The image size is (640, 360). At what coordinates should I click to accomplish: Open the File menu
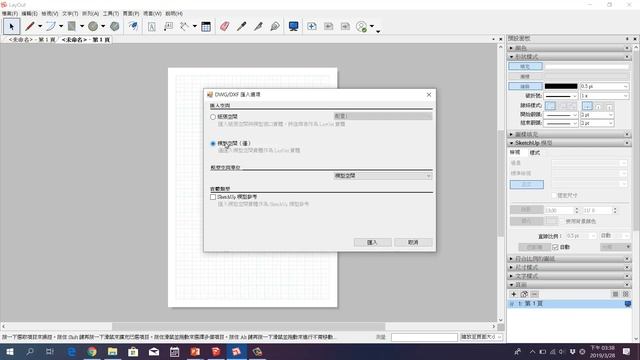(x=9, y=13)
